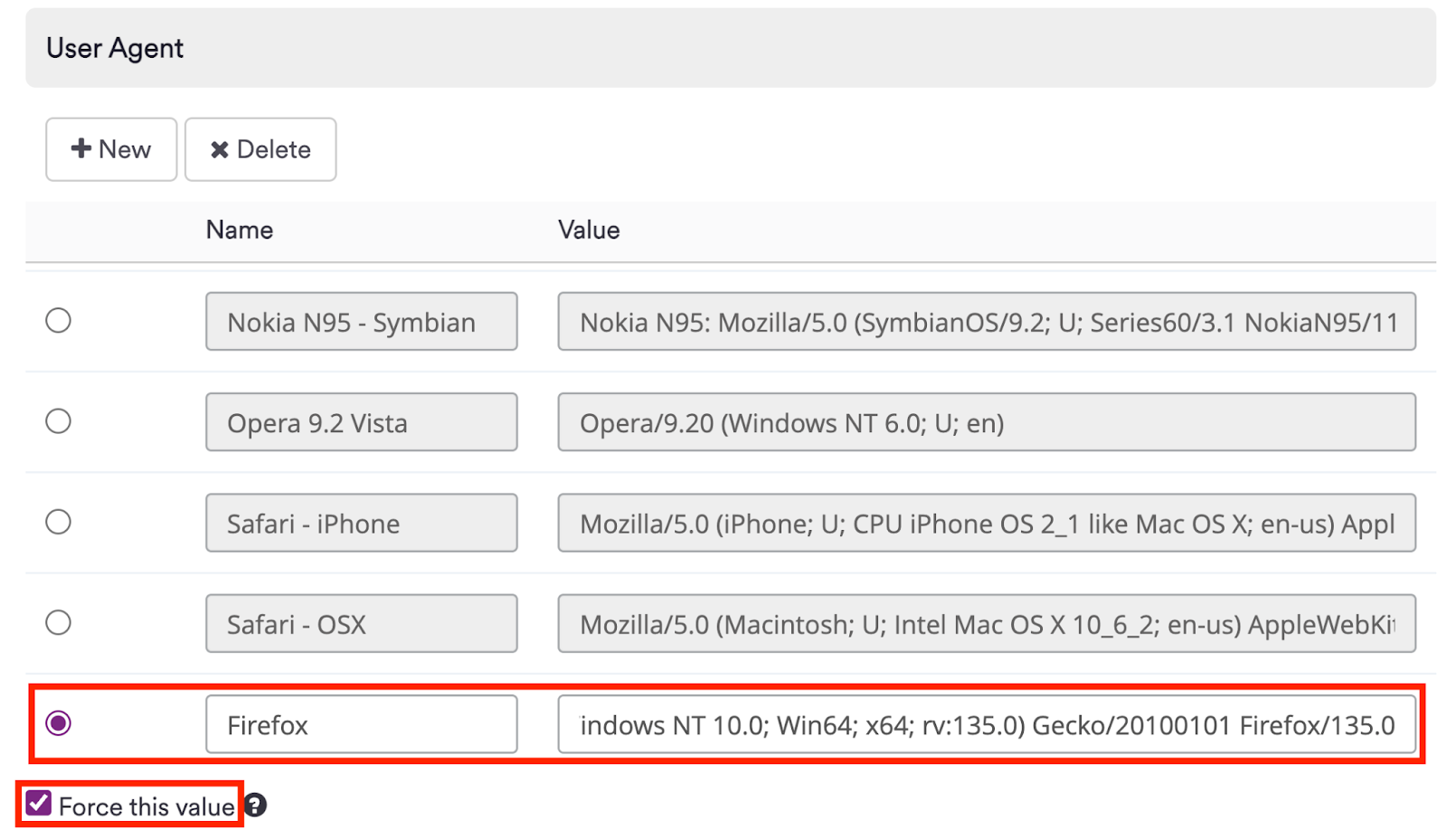The height and width of the screenshot is (840, 1447).
Task: Select the Nokia N95 - Symbian radio button
Action: [x=58, y=320]
